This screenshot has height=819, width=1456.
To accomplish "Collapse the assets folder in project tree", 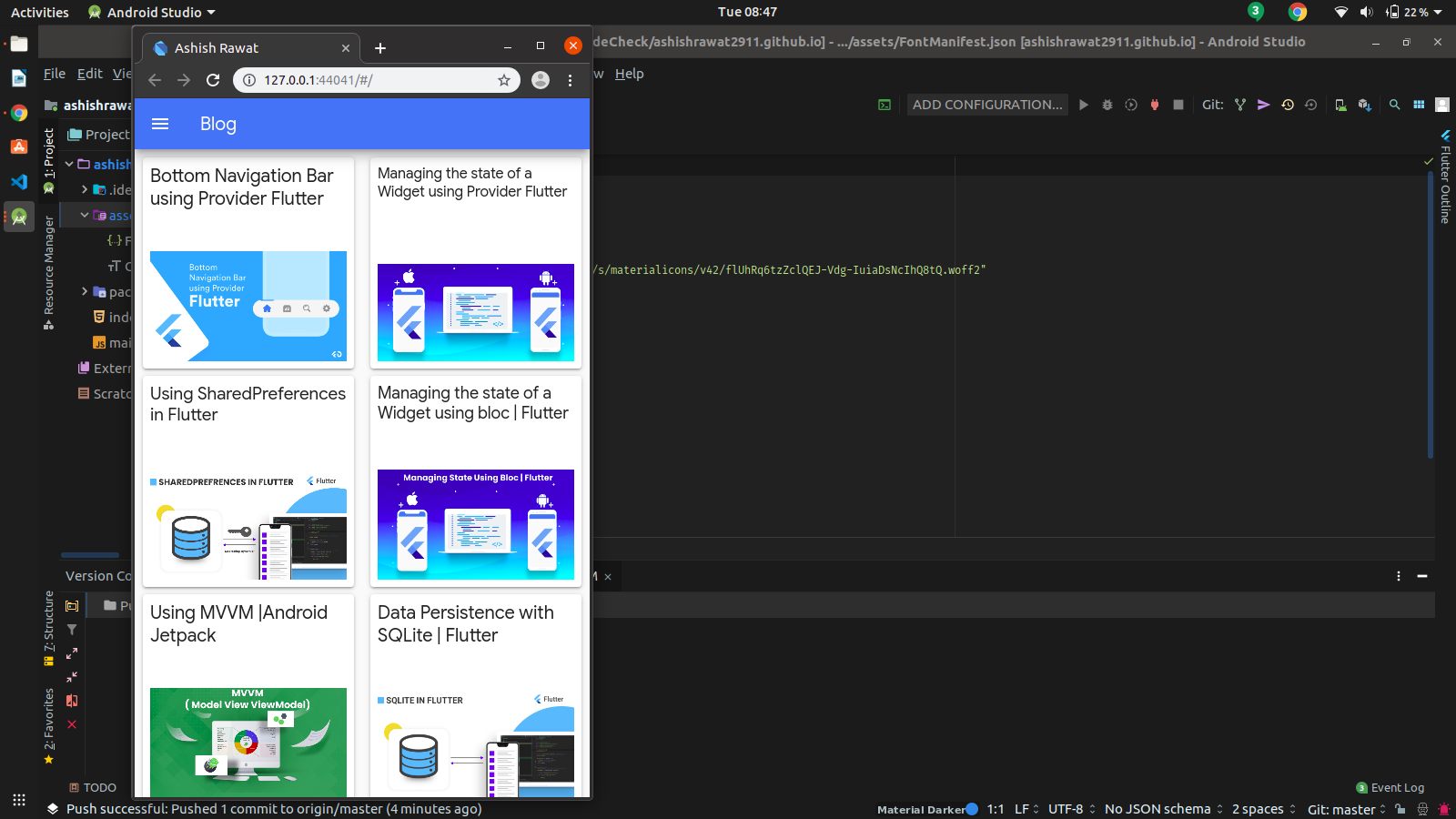I will click(85, 216).
